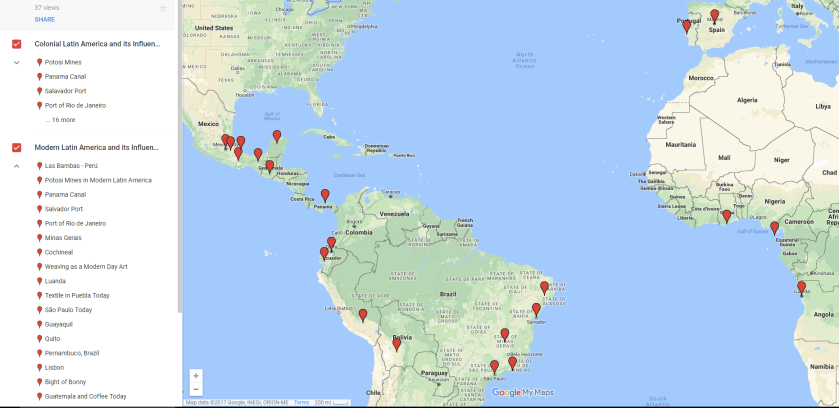Click the map marker on Panama
This screenshot has width=839, height=408.
325,195
